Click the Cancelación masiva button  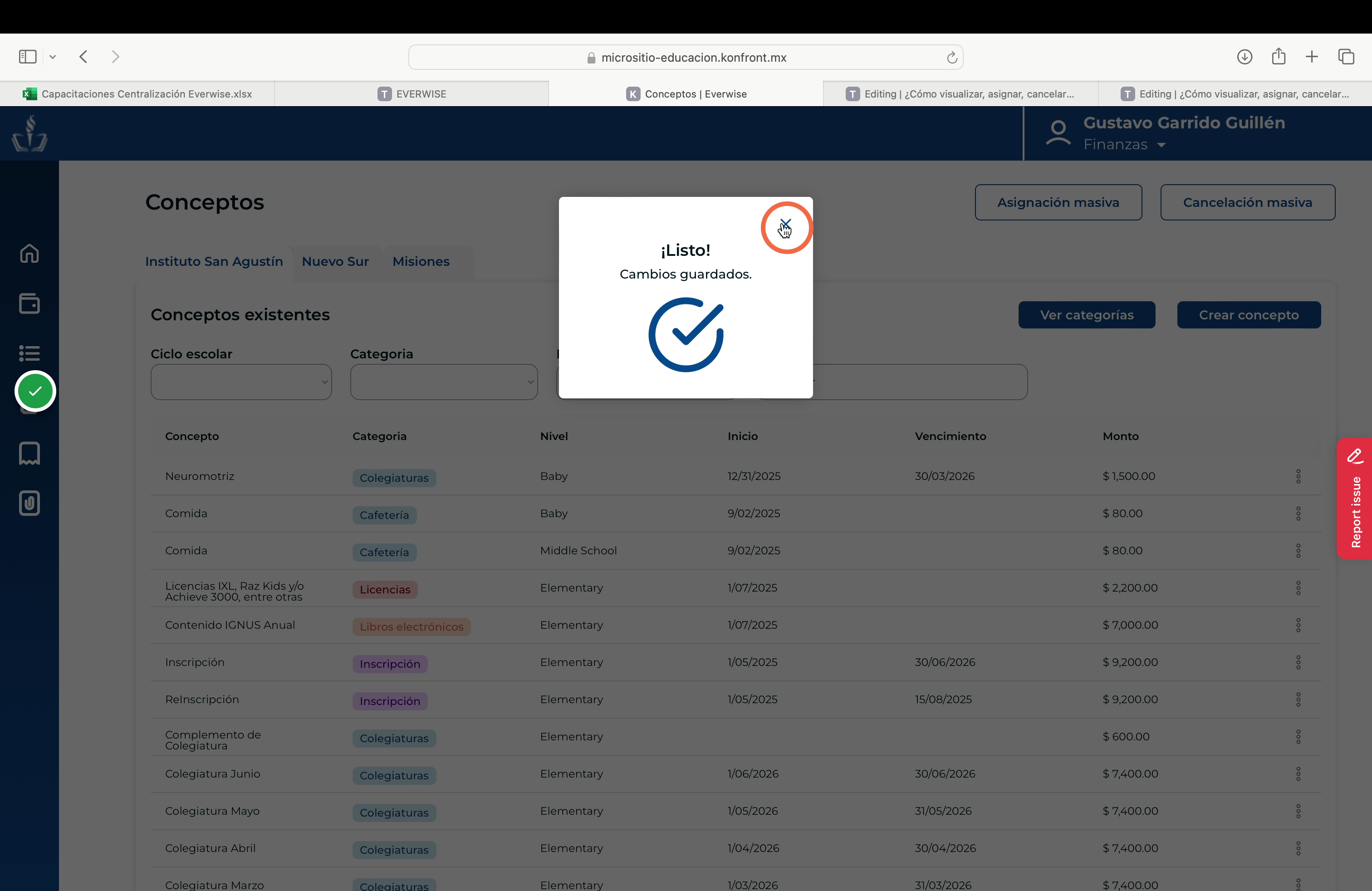[1248, 202]
